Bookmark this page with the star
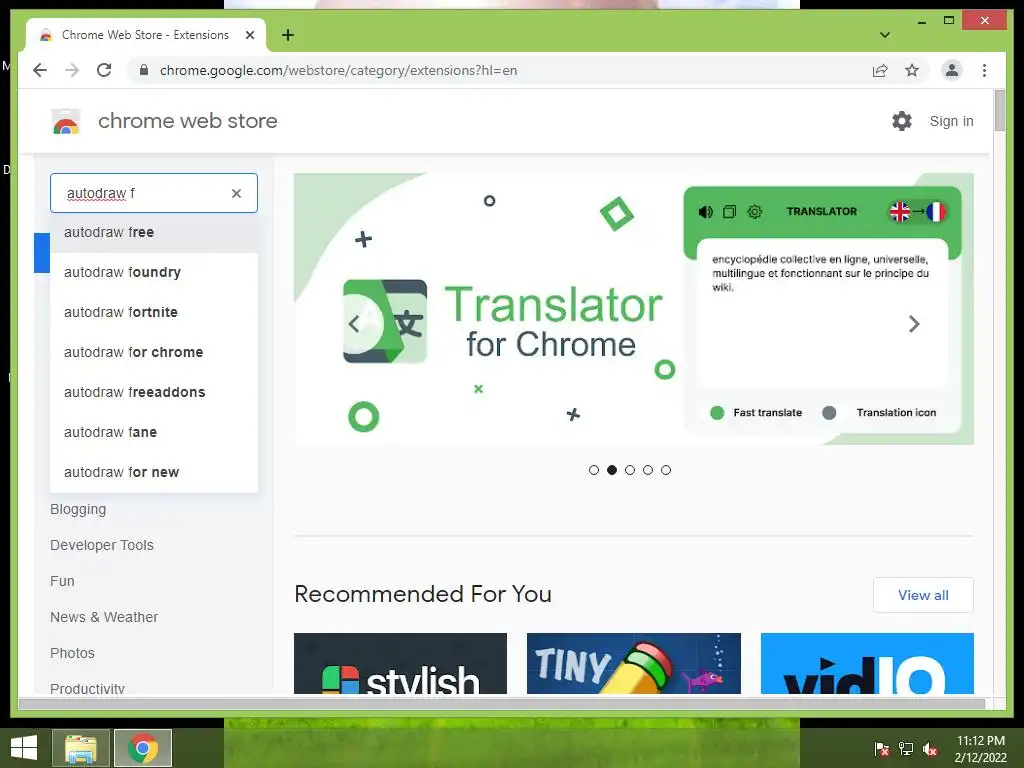This screenshot has width=1024, height=768. pos(912,71)
